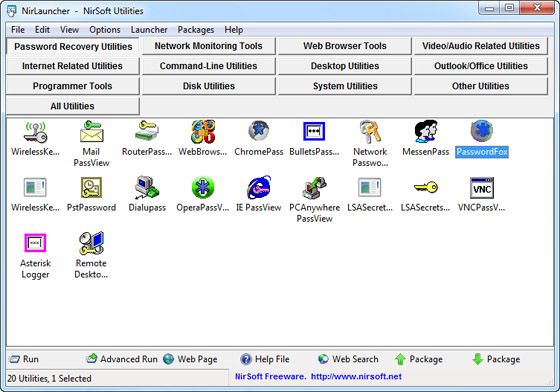
Task: Open the Edit menu
Action: [x=42, y=30]
